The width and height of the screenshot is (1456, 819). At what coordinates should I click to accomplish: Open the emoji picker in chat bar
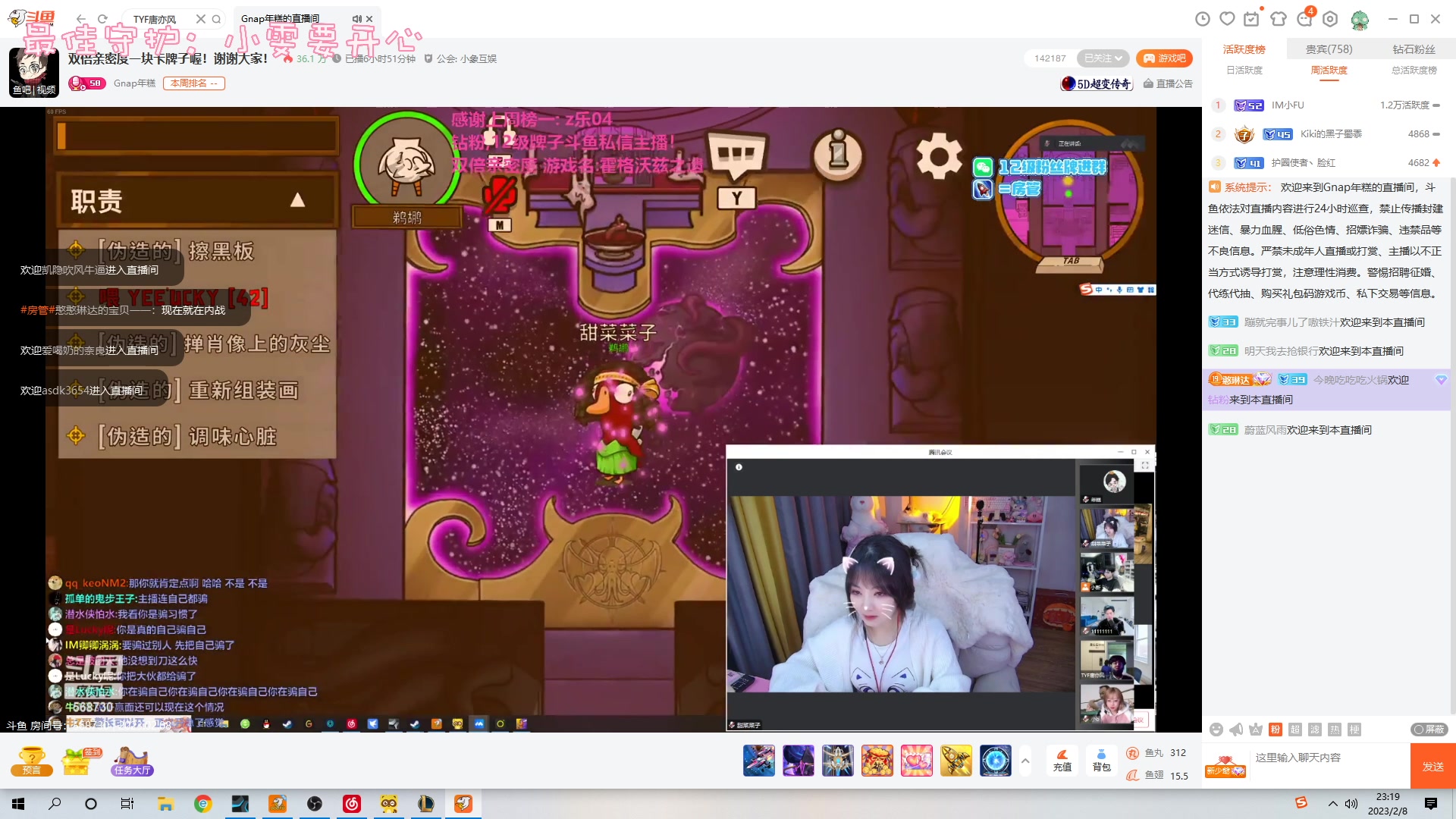point(1216,730)
